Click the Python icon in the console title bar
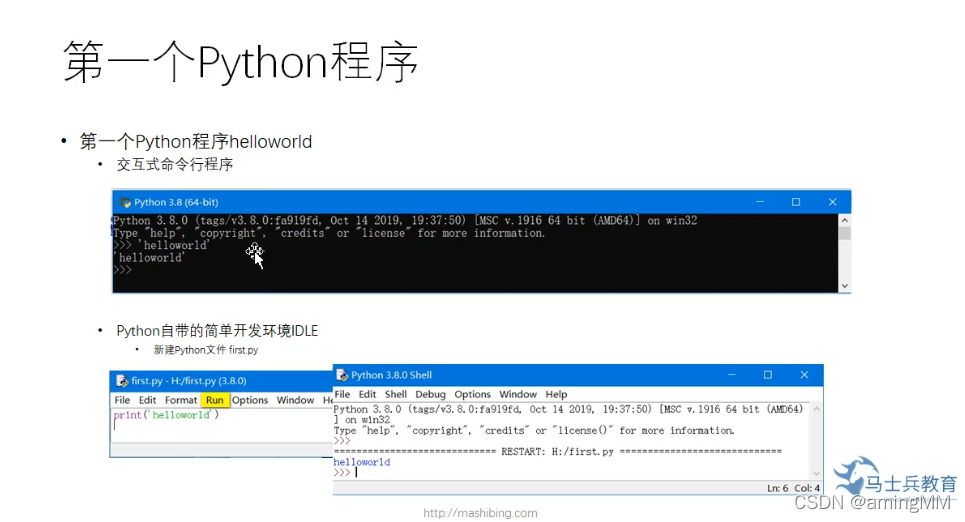Screen dimensions: 965x522 tap(126, 203)
